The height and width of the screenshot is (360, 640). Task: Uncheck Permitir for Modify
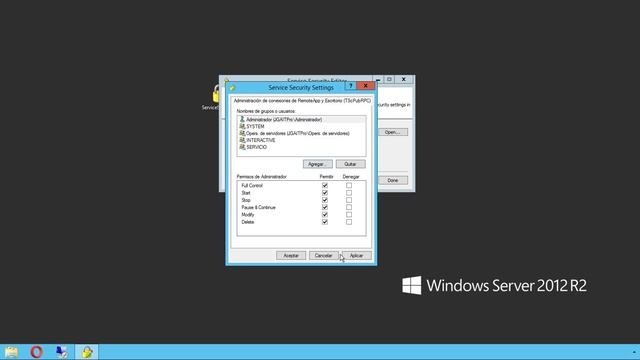coord(325,215)
